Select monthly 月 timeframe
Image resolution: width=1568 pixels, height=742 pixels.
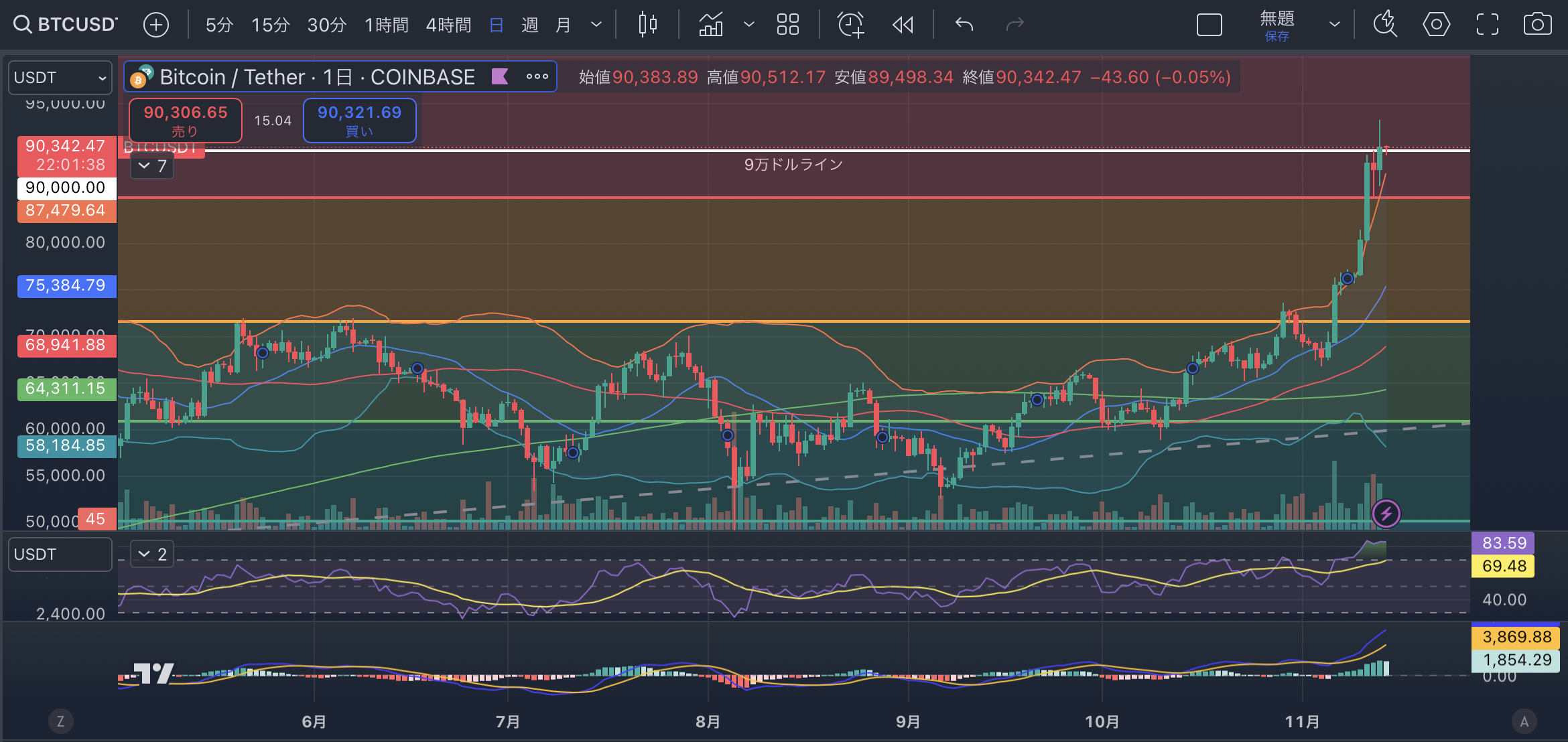tap(563, 25)
